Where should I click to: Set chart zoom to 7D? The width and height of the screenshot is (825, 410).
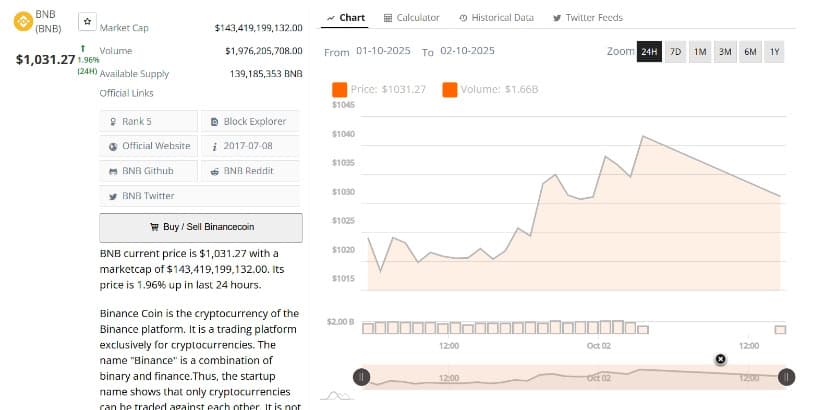[675, 51]
